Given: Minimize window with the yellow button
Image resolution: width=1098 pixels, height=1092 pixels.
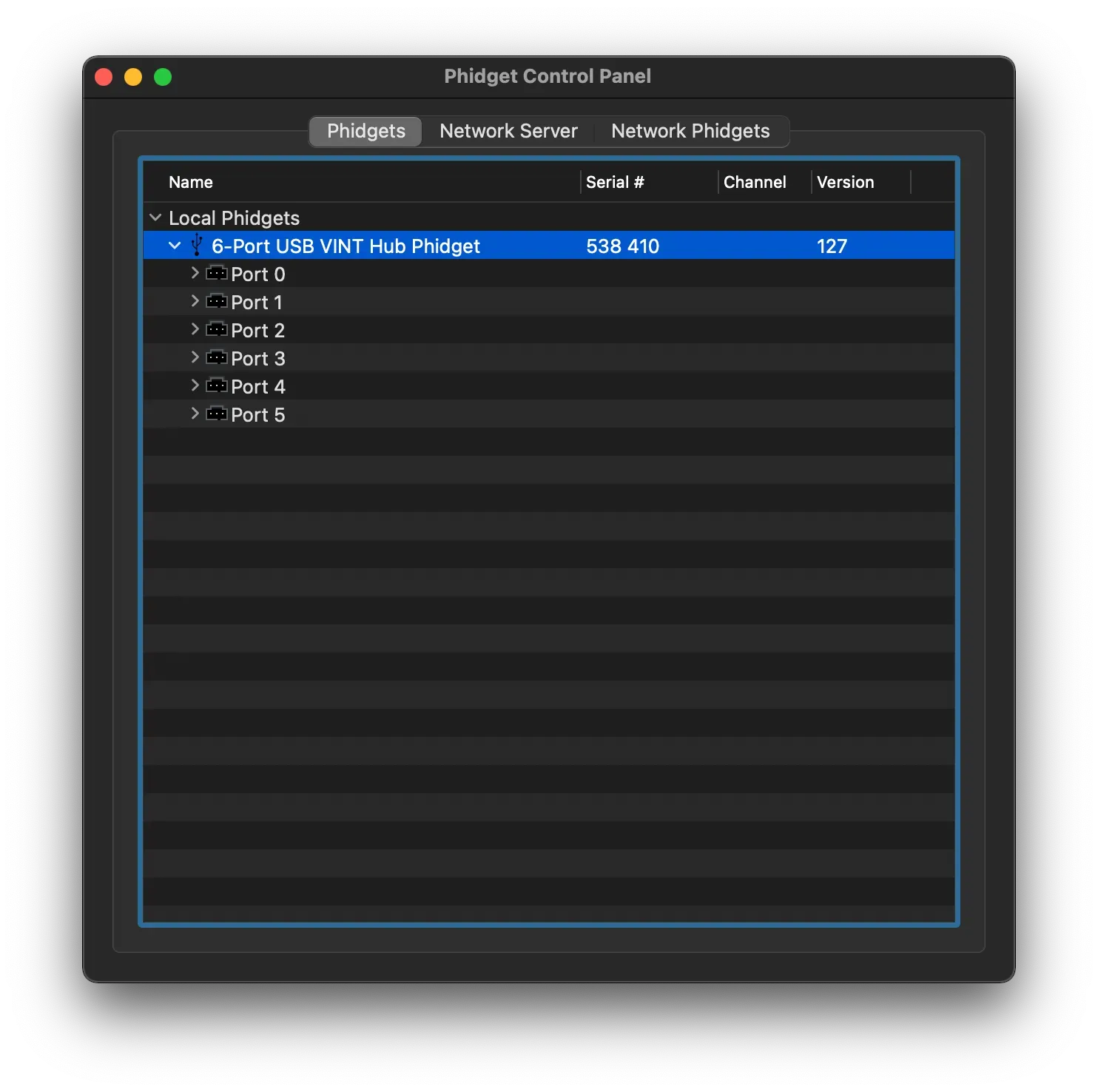Looking at the screenshot, I should (133, 77).
